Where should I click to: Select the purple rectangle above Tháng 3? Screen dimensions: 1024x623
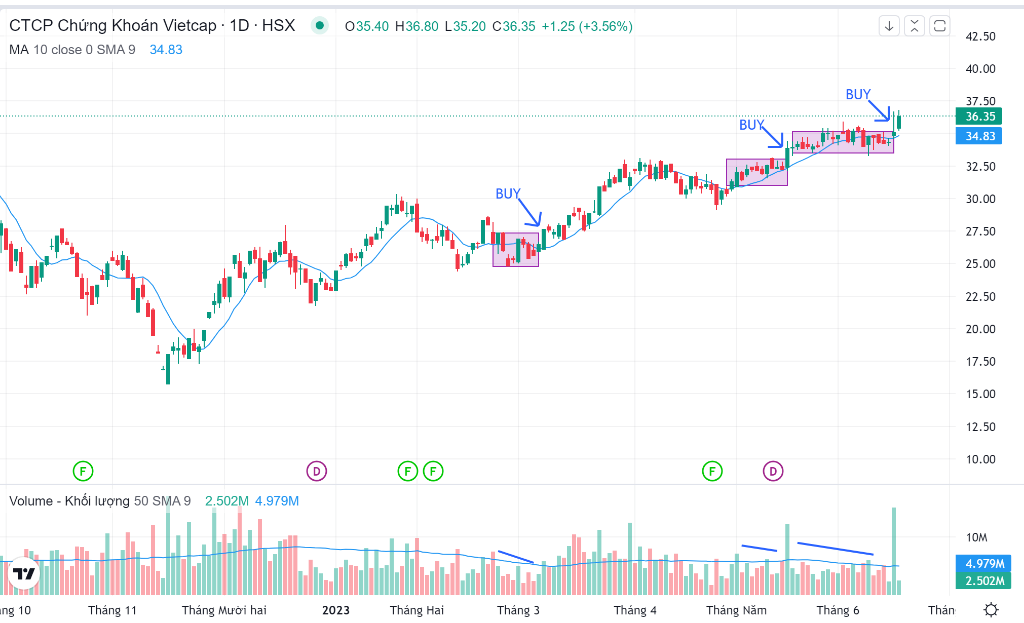(515, 250)
